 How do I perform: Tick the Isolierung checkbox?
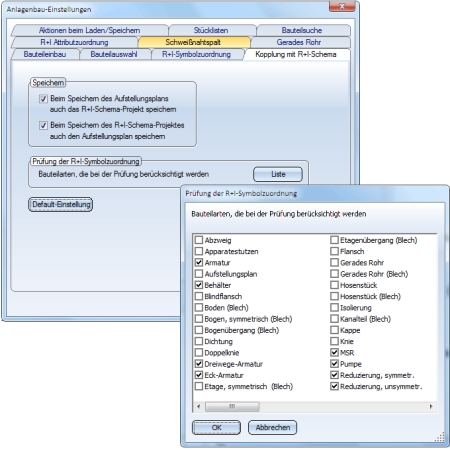(x=334, y=308)
